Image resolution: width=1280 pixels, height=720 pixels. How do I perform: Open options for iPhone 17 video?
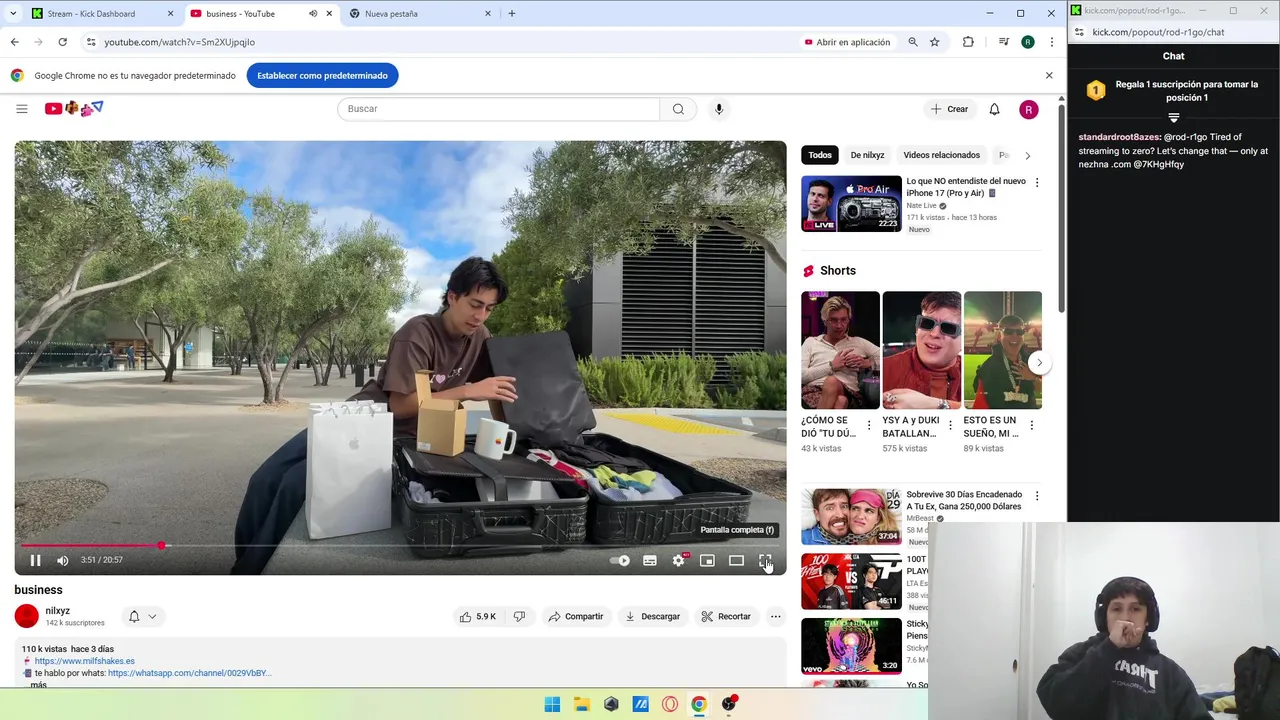(1037, 182)
